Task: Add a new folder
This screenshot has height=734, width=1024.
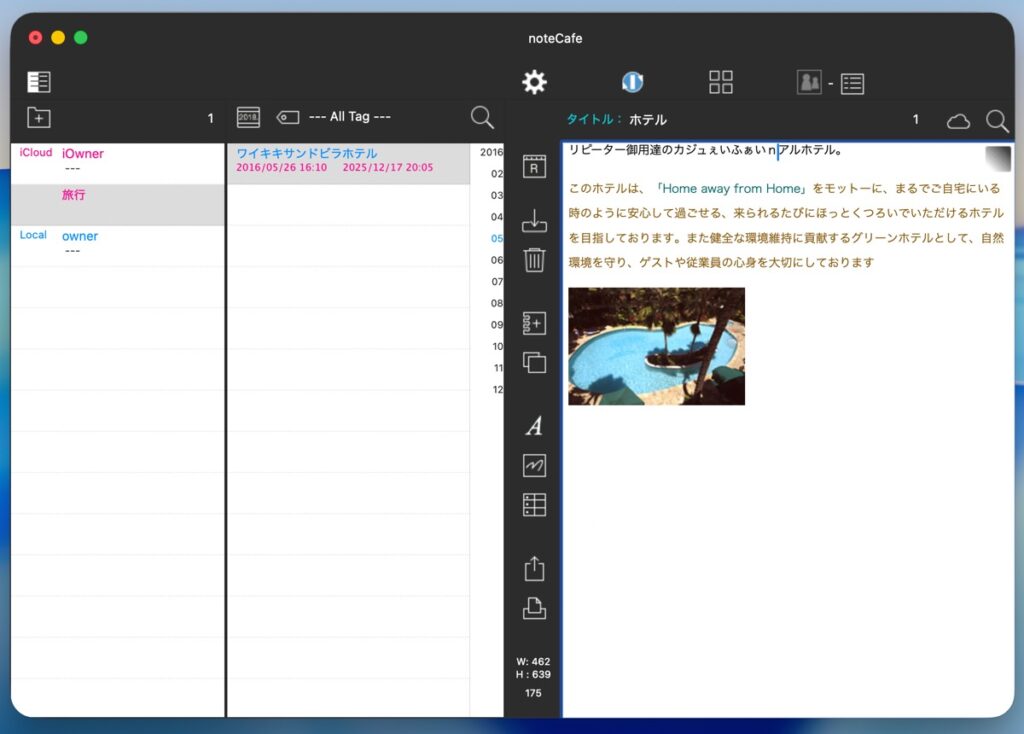Action: click(x=38, y=117)
